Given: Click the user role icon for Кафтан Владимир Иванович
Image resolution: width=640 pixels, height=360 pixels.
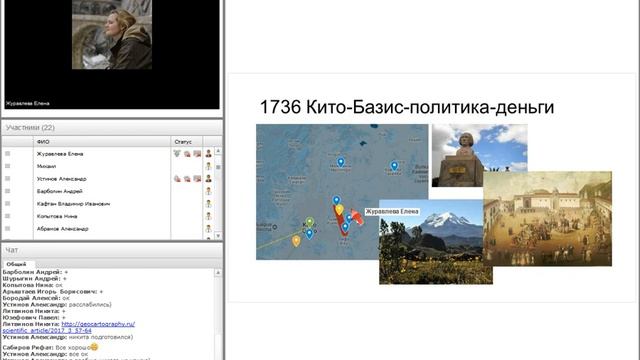Looking at the screenshot, I should click(x=209, y=203).
